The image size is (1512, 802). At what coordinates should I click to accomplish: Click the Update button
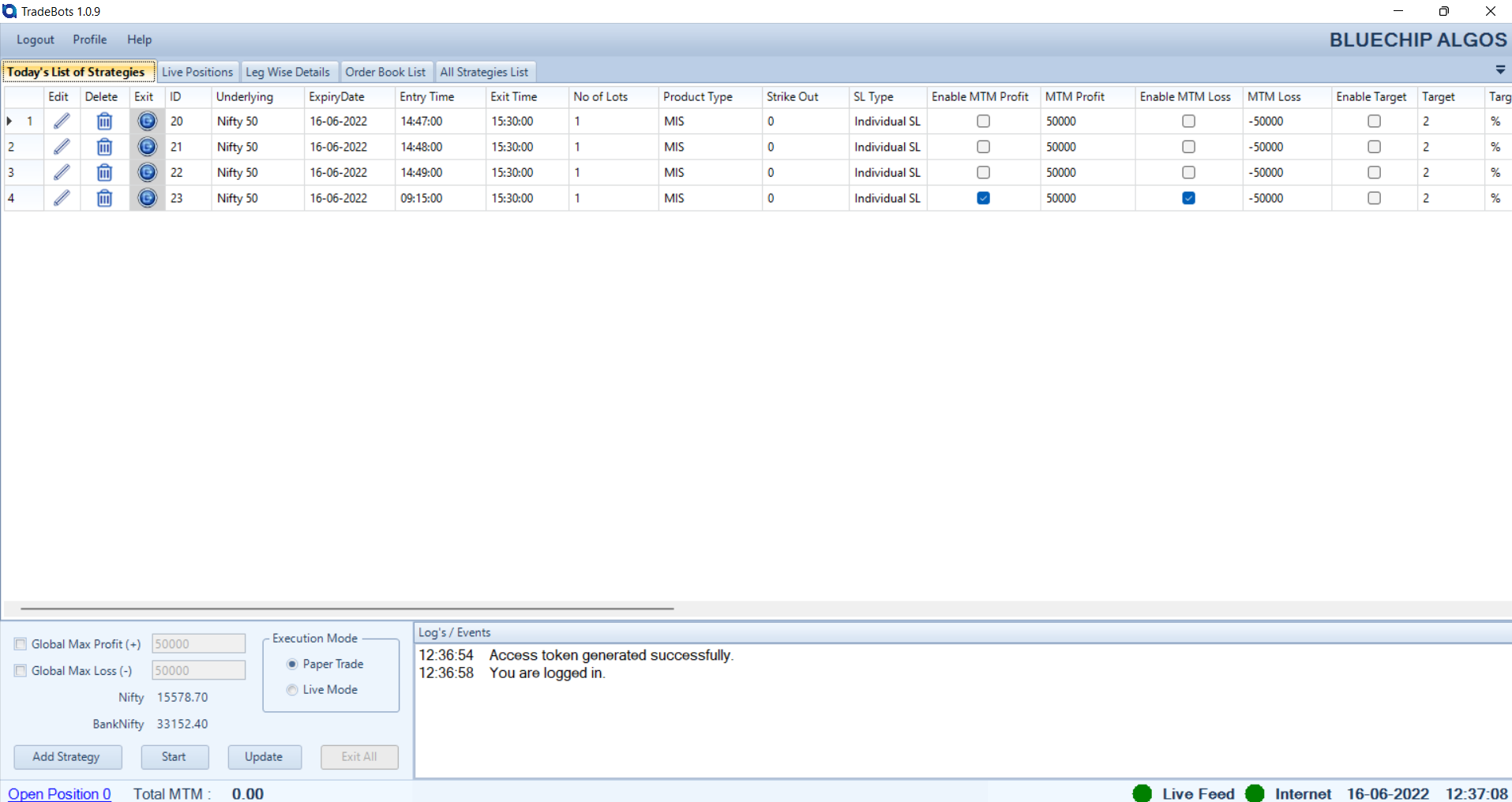[264, 756]
